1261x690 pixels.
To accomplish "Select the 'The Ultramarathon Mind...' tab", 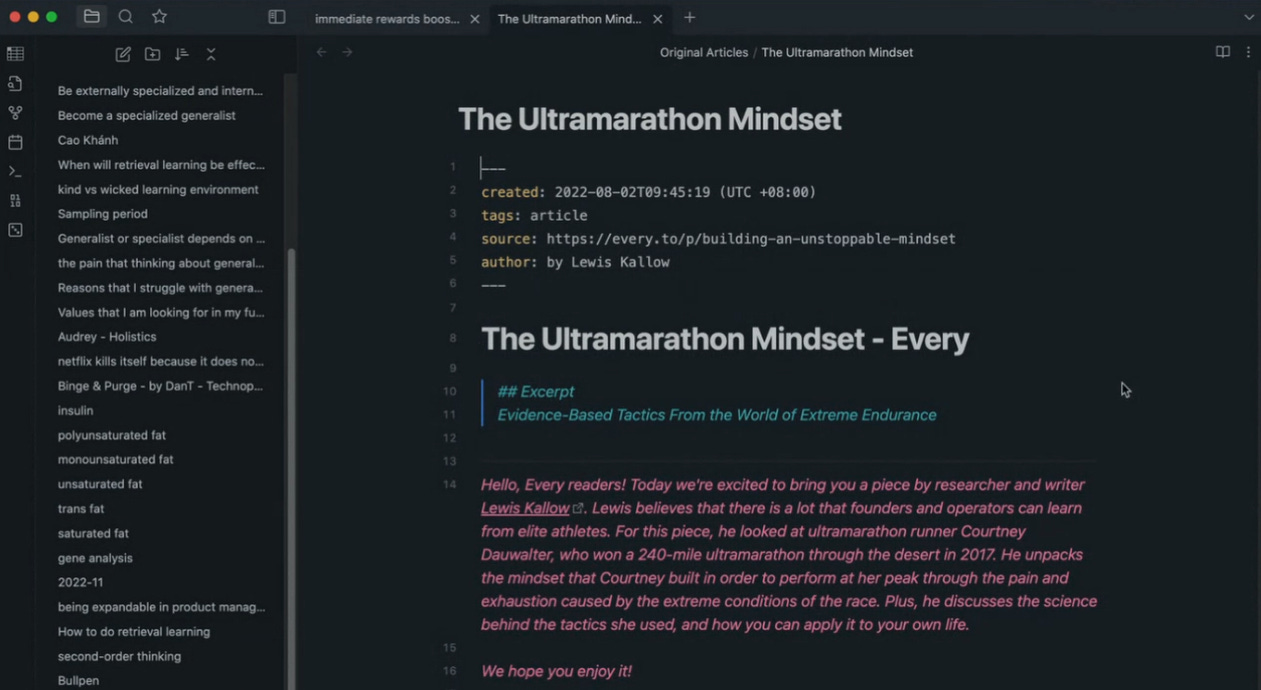I will click(569, 18).
